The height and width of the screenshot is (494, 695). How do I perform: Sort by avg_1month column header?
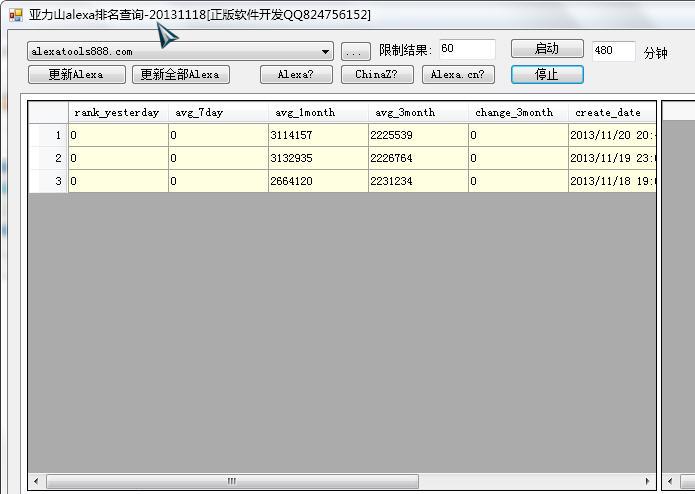tap(318, 113)
